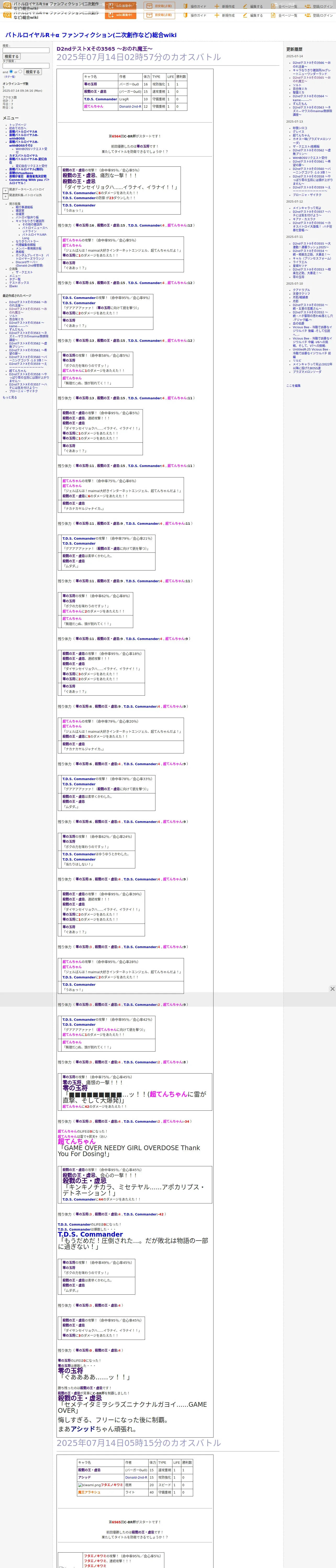Image resolution: width=336 pixels, height=1568 pixels.
Task: Open キアナ・カスラナ in update history
Action: click(304, 219)
